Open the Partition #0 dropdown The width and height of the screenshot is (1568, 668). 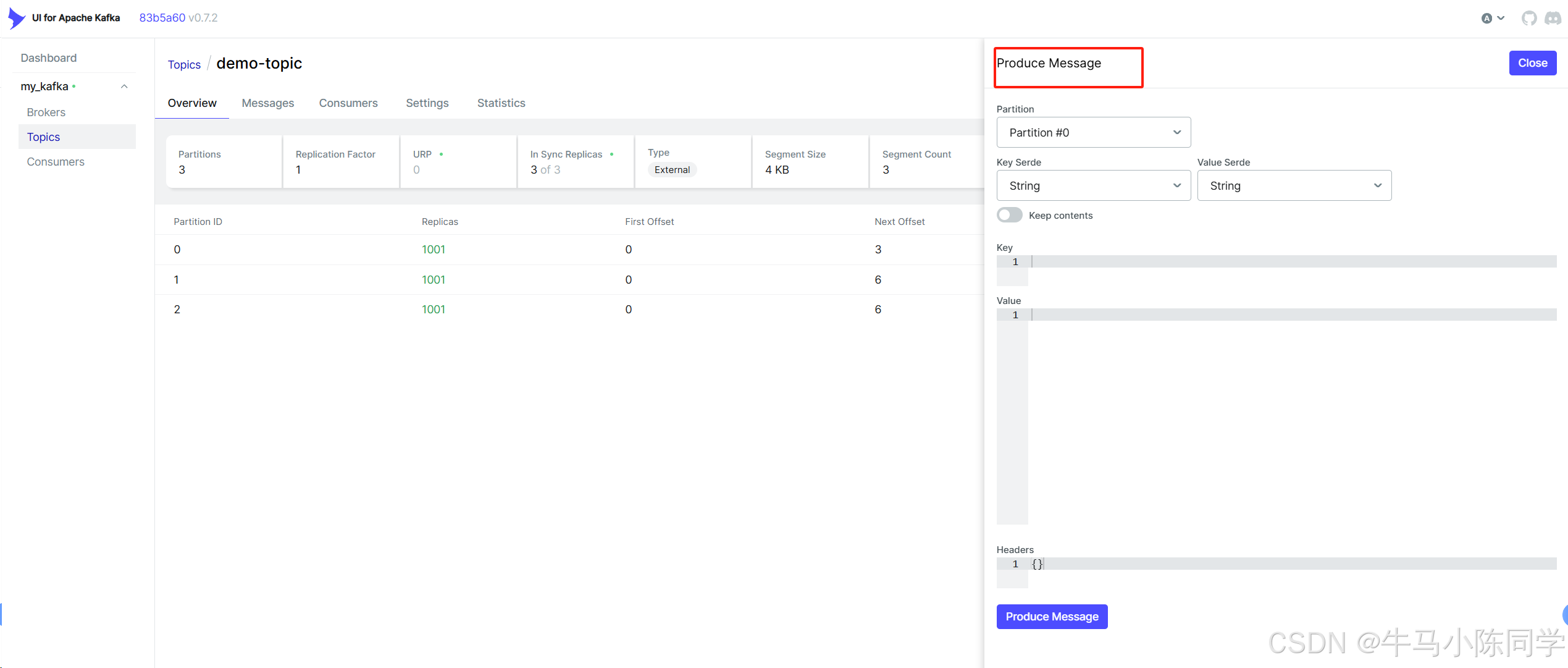[1093, 132]
